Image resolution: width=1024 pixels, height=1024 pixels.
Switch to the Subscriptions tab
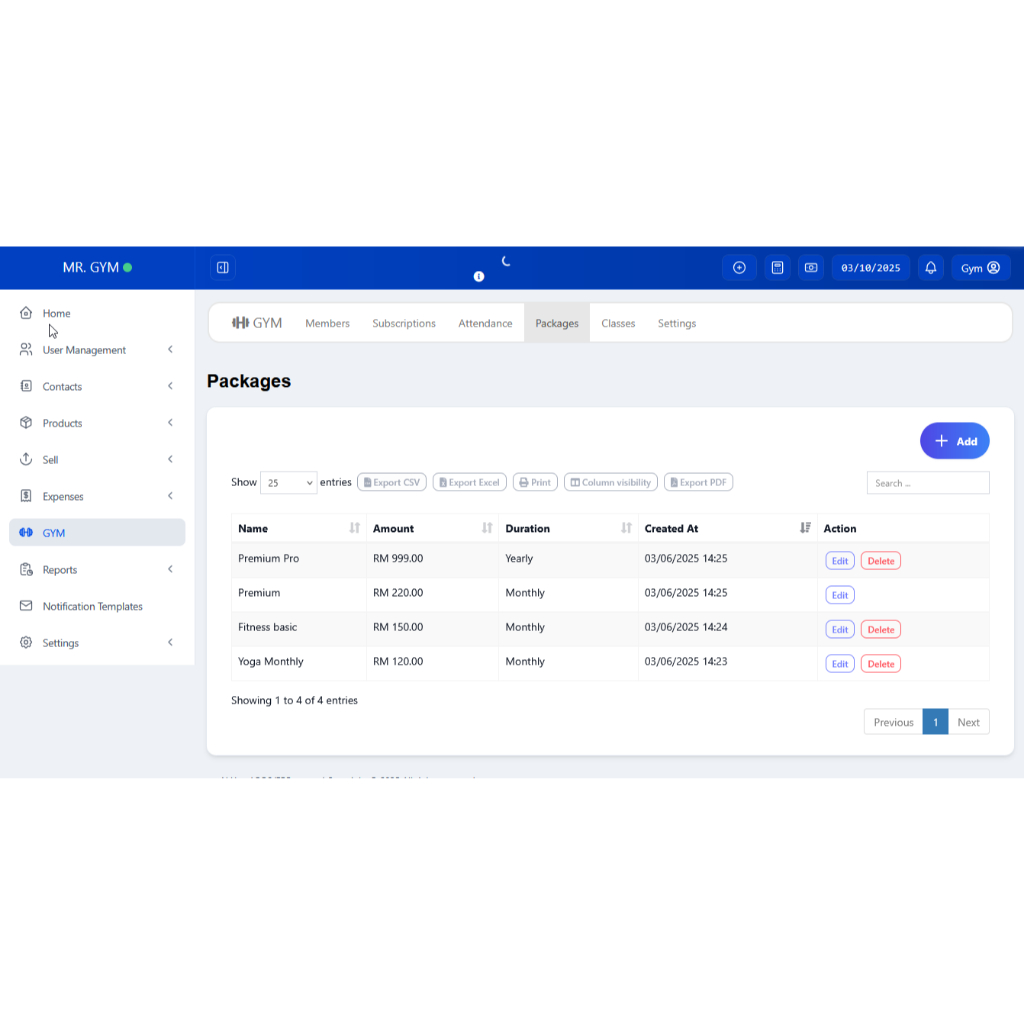tap(404, 324)
